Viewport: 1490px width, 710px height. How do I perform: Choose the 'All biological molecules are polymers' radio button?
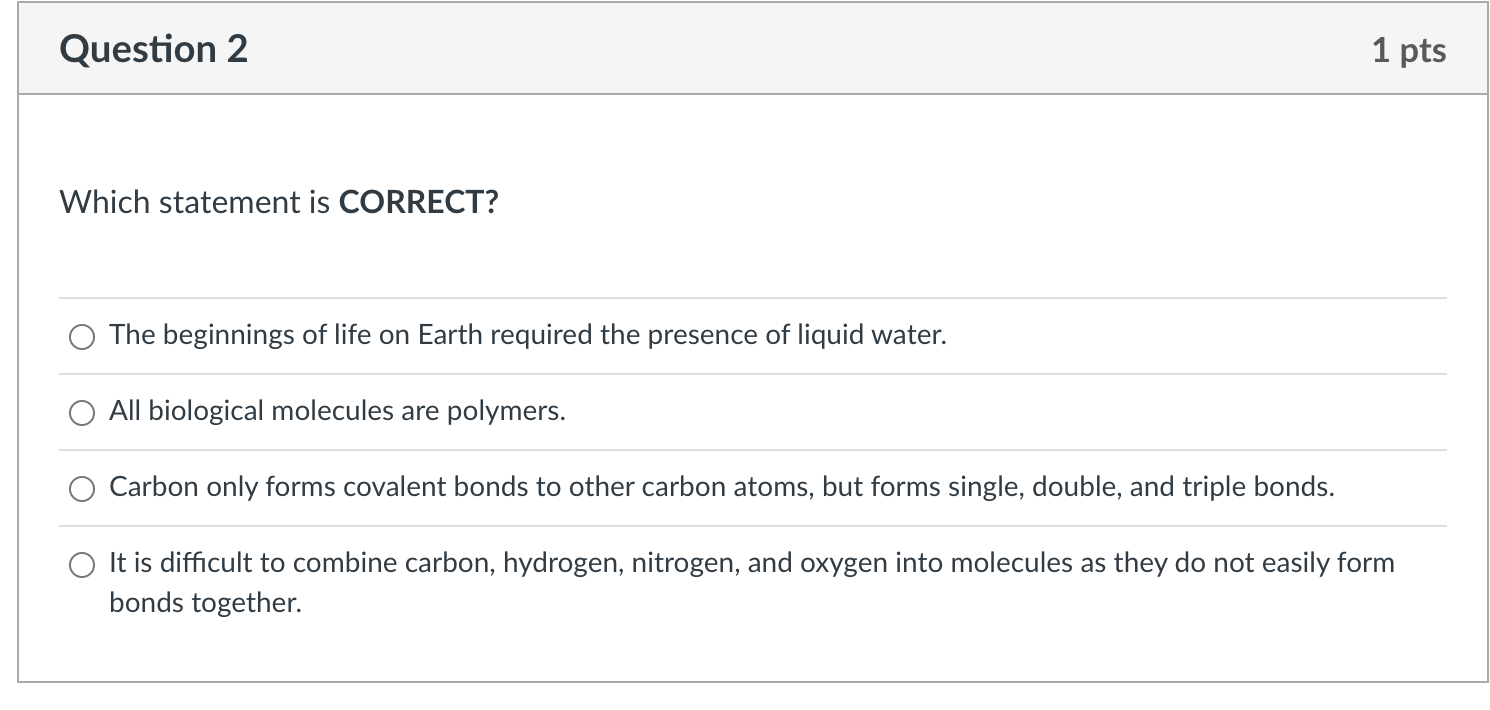click(81, 414)
